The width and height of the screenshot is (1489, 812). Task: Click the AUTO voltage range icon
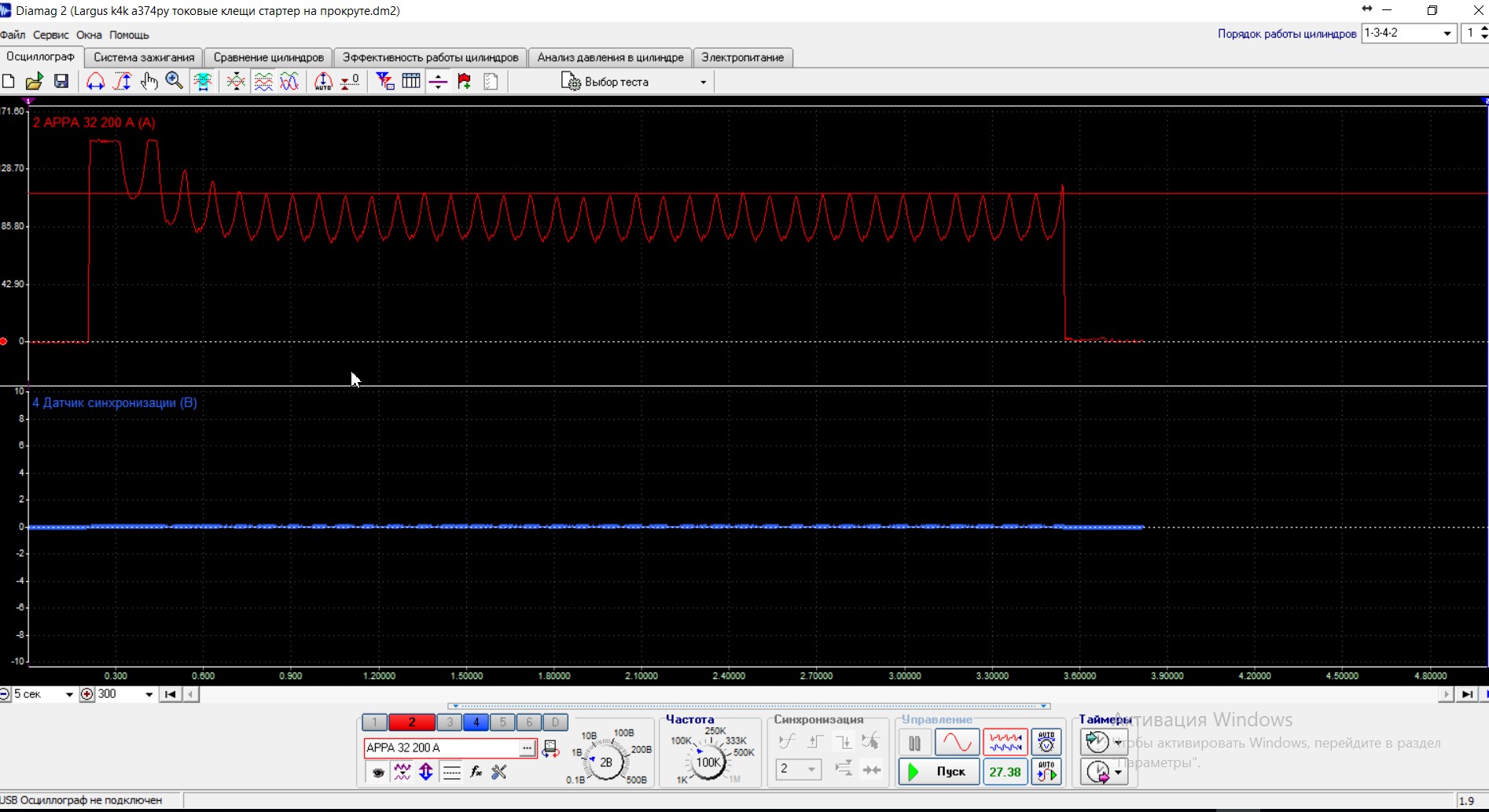[x=1046, y=742]
